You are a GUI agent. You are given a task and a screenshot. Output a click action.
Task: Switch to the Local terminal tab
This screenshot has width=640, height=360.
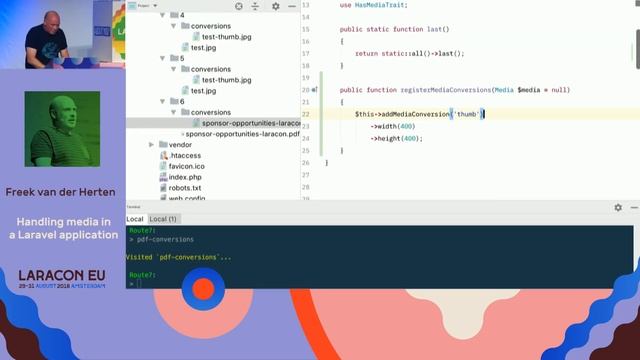pyautogui.click(x=135, y=219)
